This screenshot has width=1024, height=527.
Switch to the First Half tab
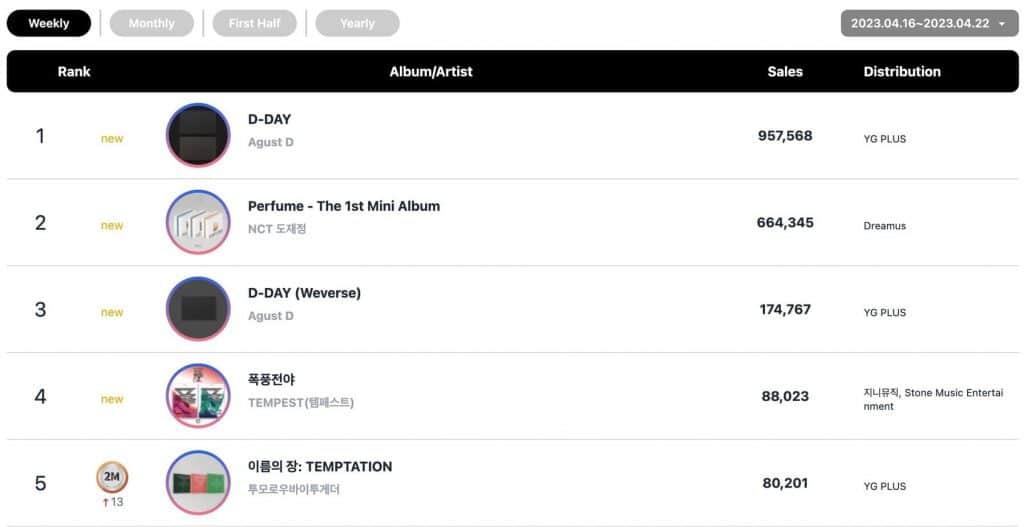[255, 23]
